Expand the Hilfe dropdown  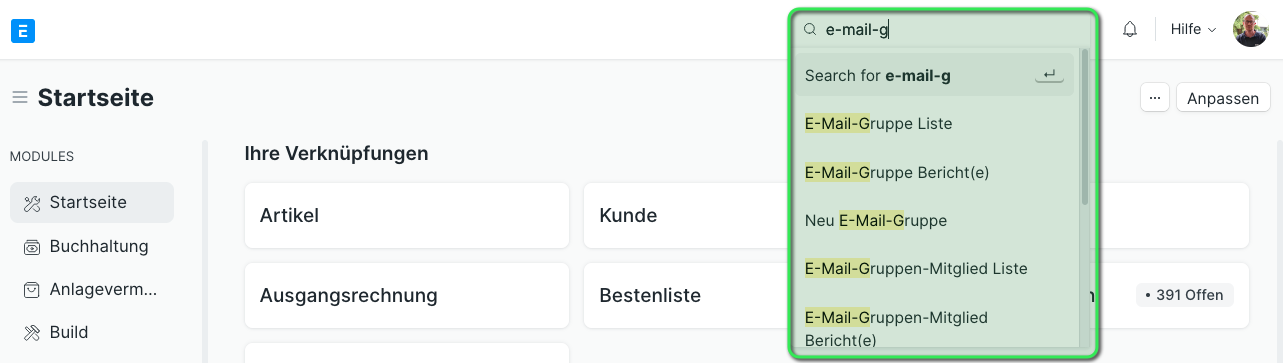tap(1193, 30)
